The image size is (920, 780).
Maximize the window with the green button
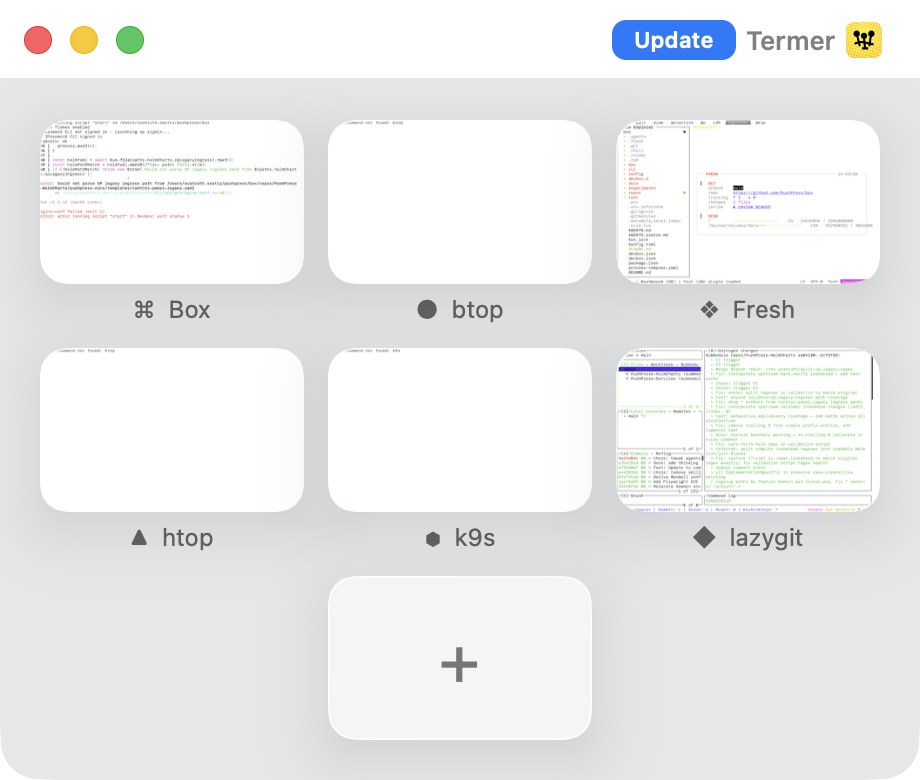tap(130, 40)
